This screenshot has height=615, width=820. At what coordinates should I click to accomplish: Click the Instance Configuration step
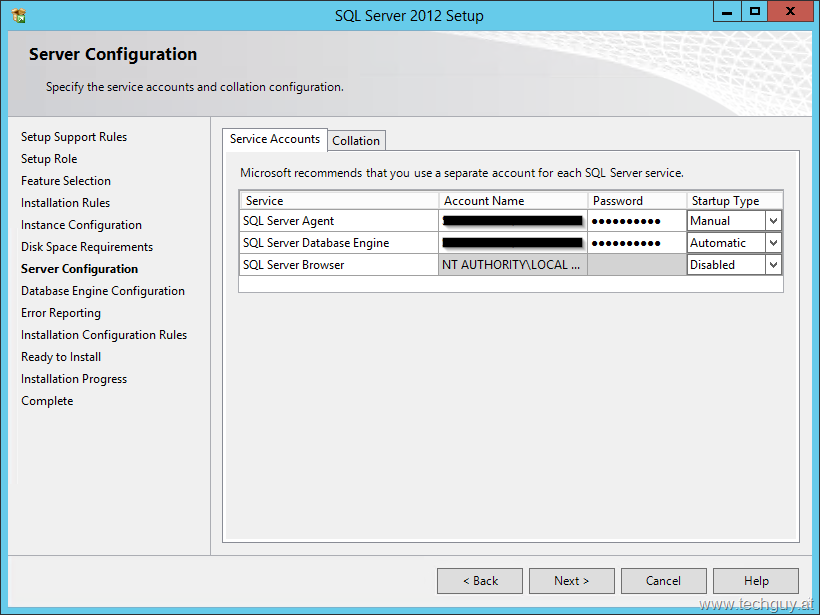point(81,225)
